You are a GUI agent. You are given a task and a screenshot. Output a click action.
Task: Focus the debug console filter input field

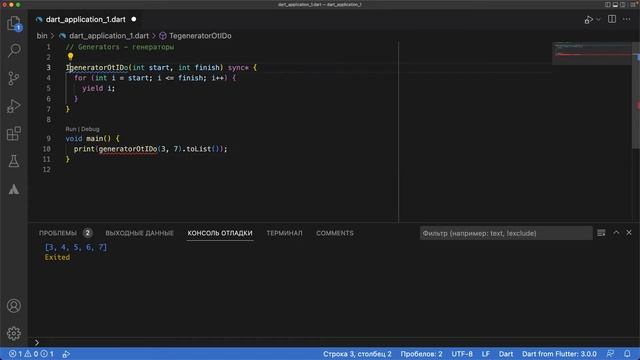click(x=506, y=233)
